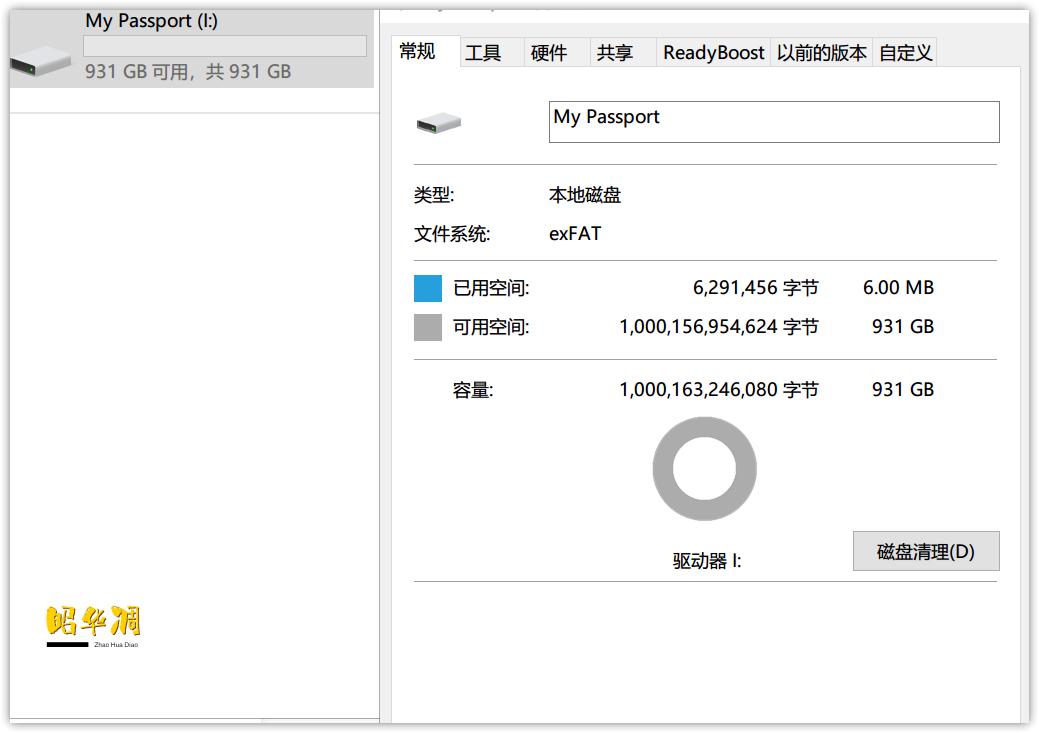Click the drive name input field
The width and height of the screenshot is (1039, 733).
point(773,121)
